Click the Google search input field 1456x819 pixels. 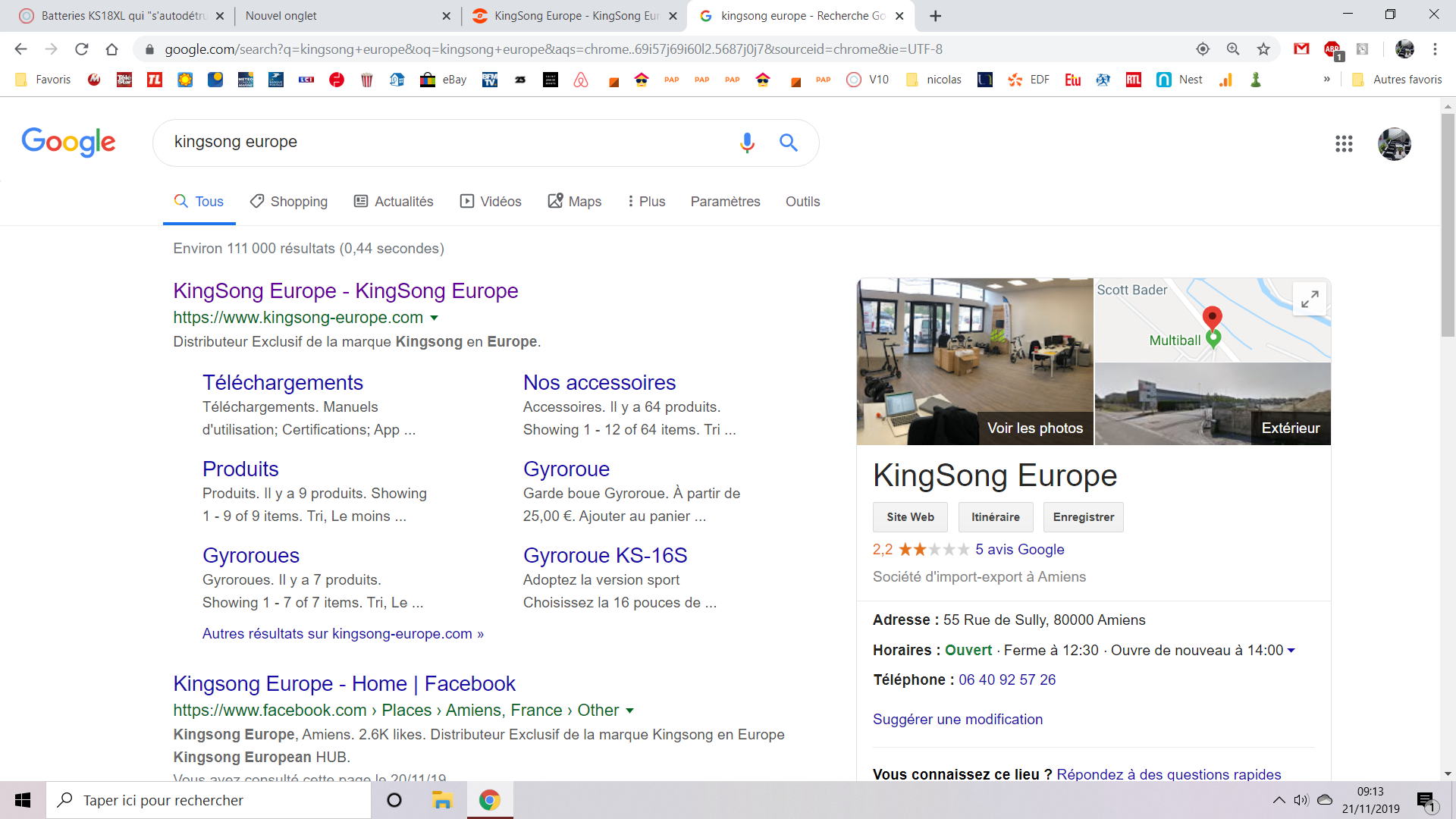click(x=447, y=143)
